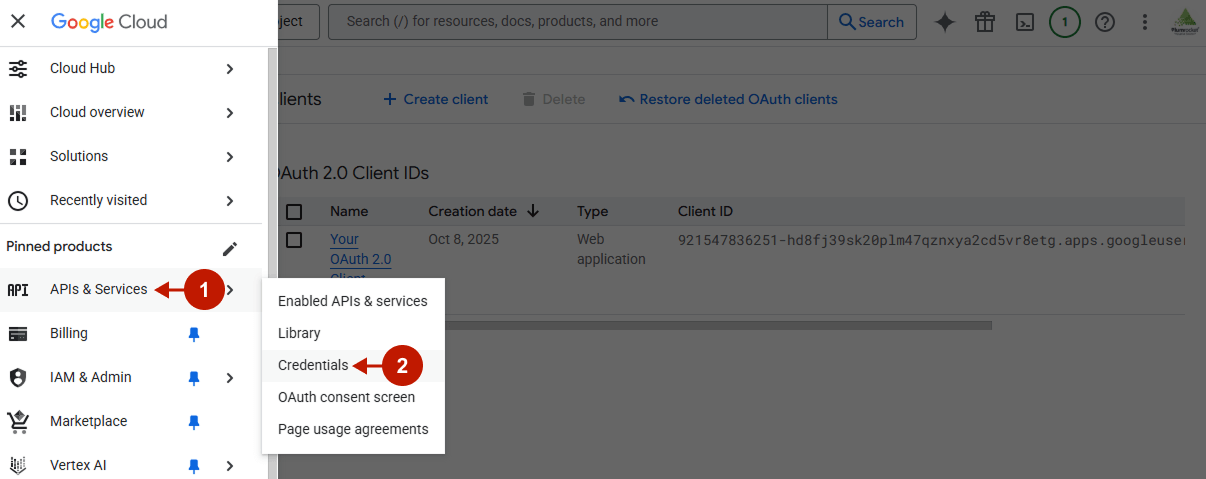
Task: Click the Name column header
Action: click(349, 211)
